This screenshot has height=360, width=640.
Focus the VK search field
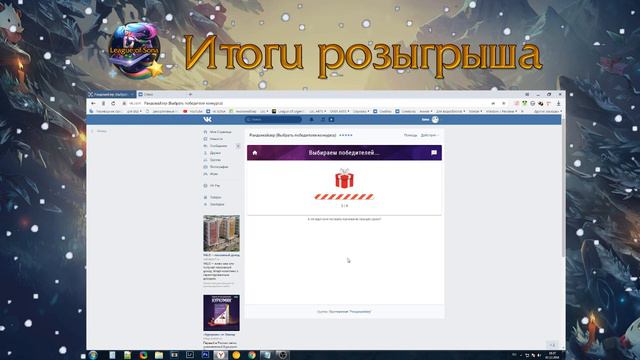[x=273, y=120]
